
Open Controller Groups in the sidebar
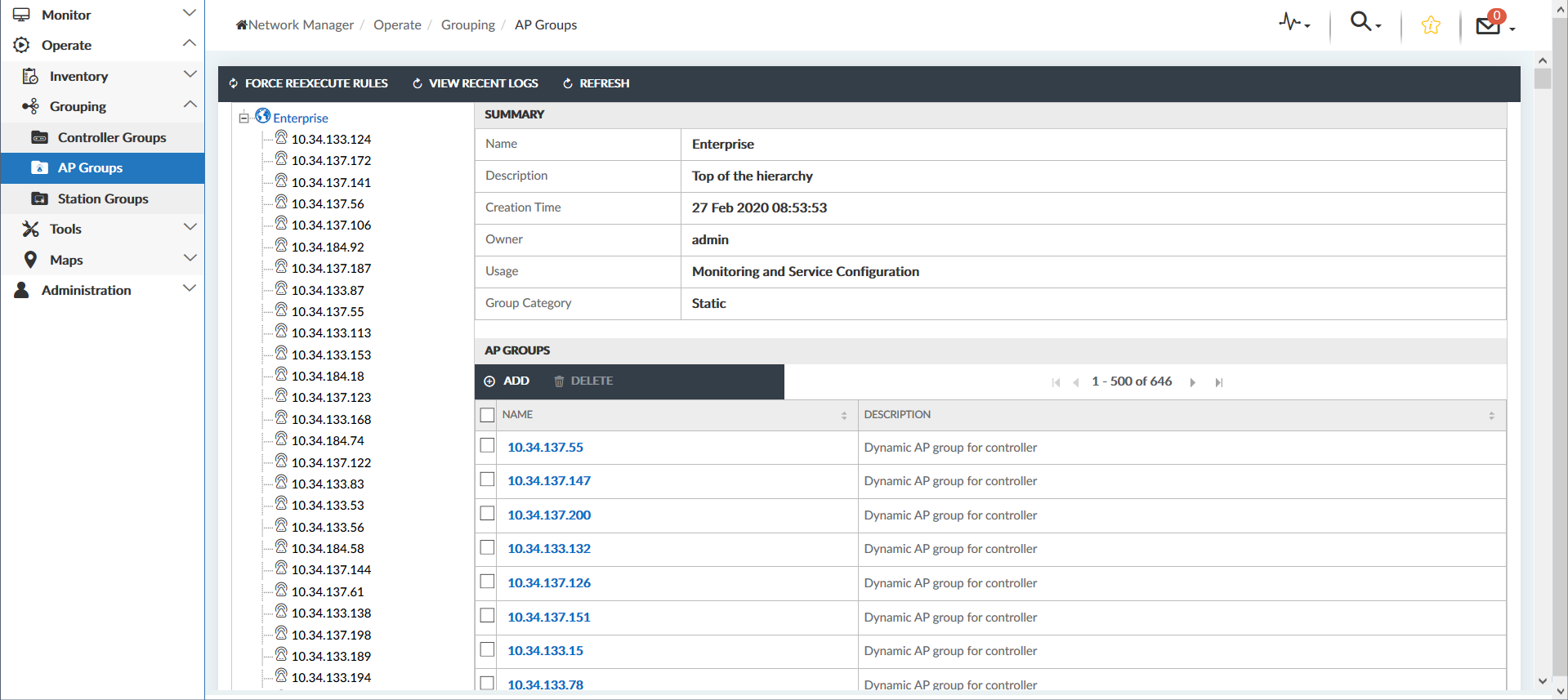pos(111,137)
